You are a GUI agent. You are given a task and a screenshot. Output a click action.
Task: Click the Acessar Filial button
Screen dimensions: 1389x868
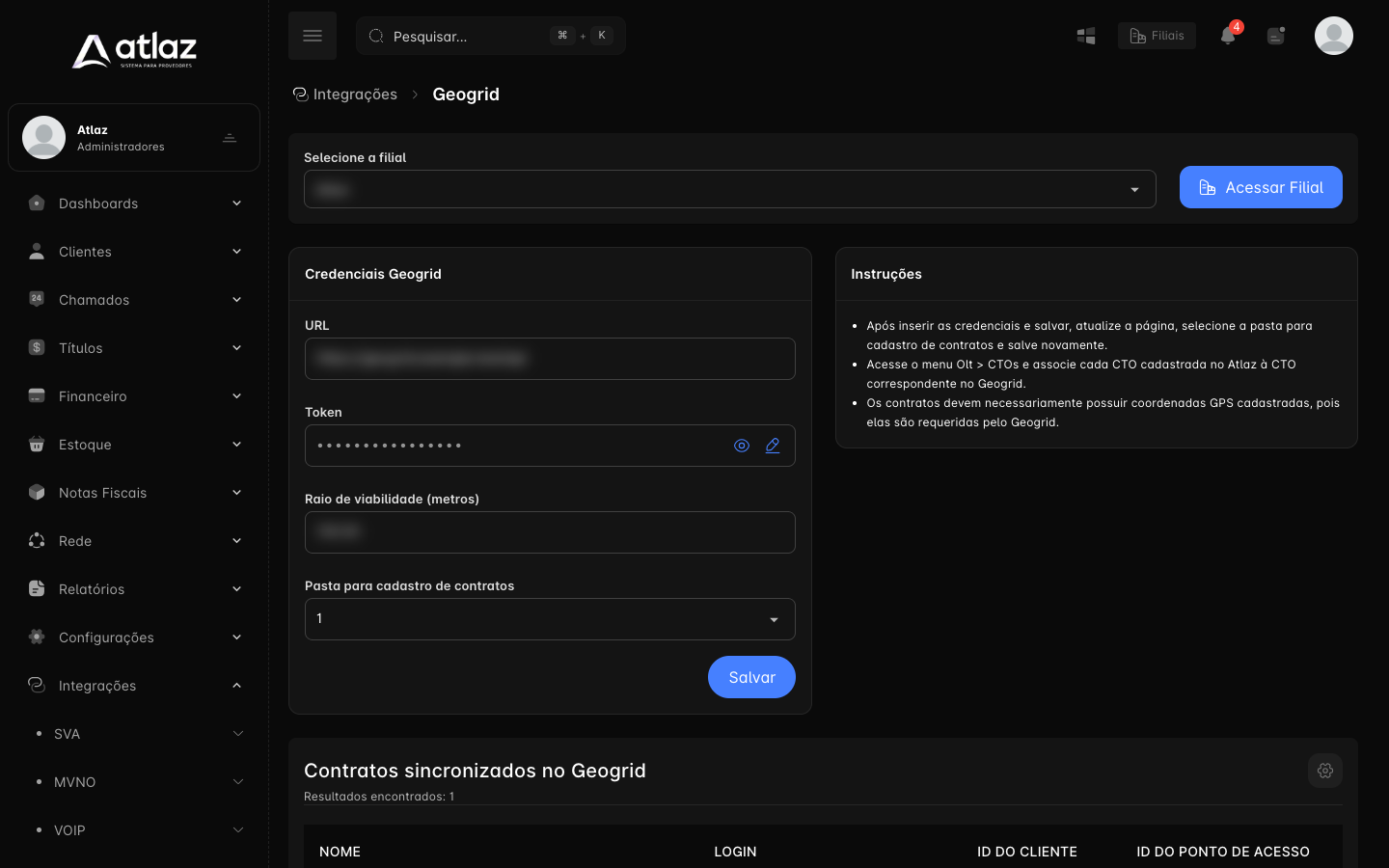[1261, 187]
